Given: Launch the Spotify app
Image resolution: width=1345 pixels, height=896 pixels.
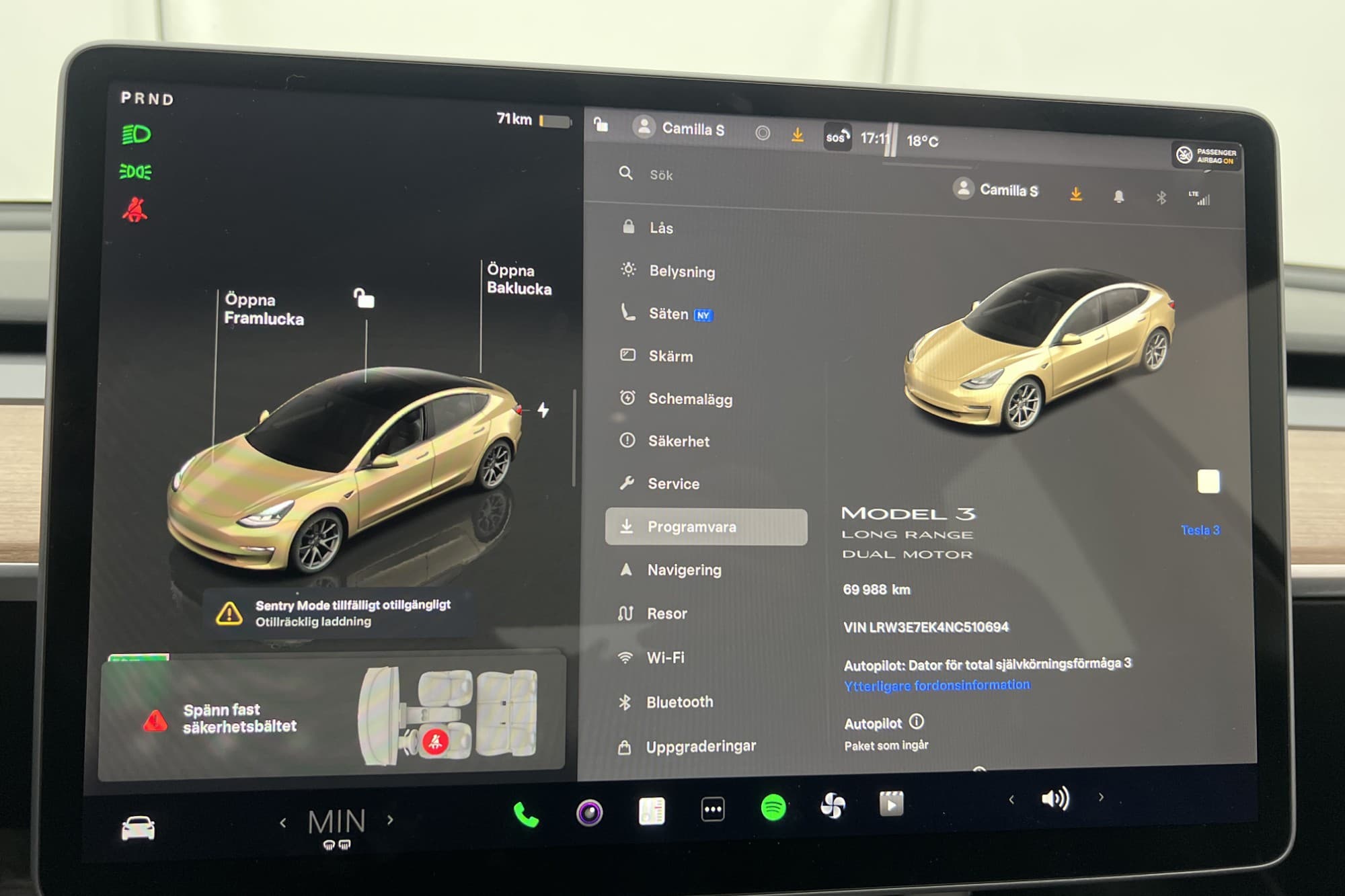Looking at the screenshot, I should coord(773,807).
